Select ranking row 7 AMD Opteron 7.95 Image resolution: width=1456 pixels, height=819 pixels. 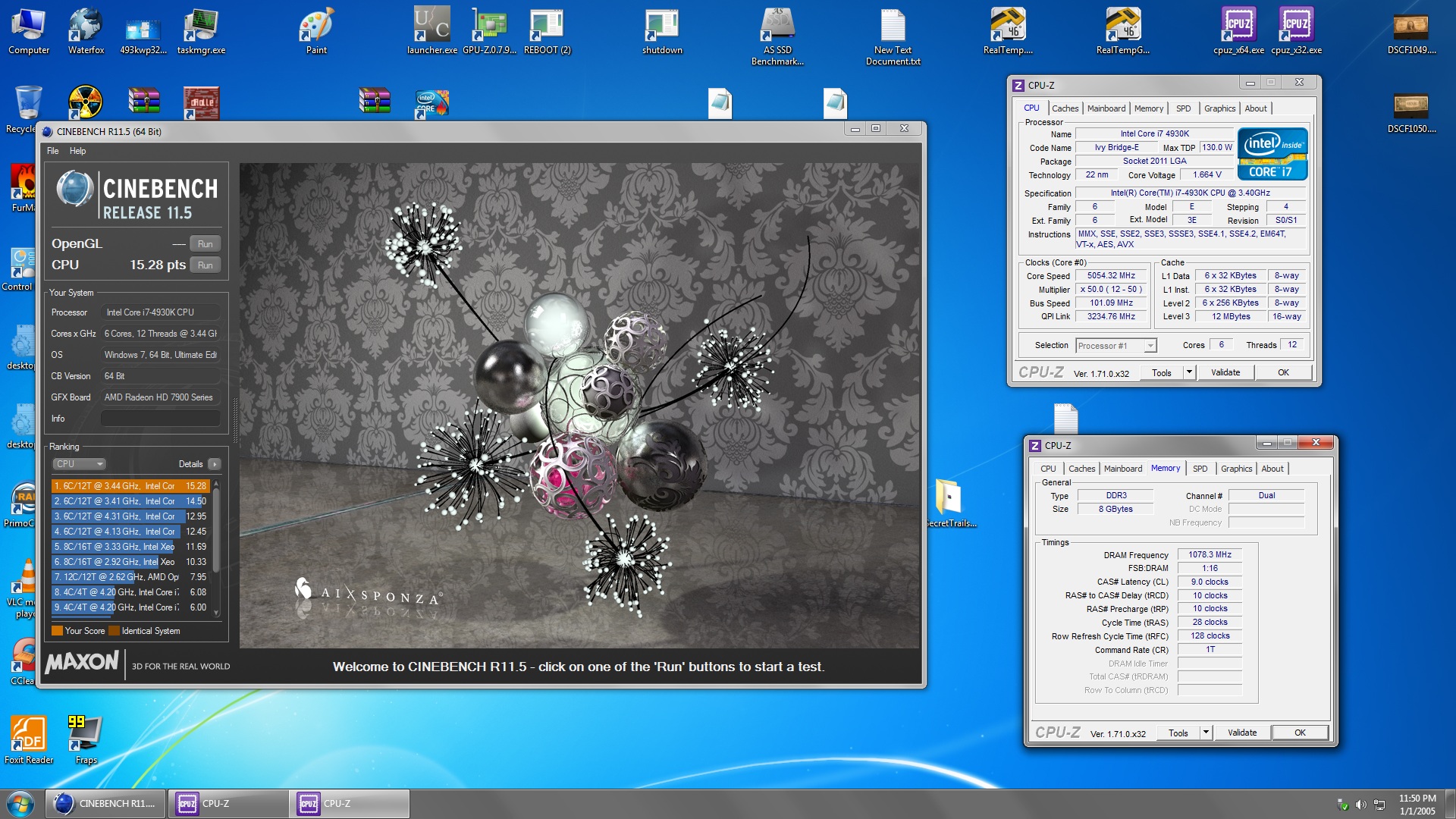(x=130, y=577)
